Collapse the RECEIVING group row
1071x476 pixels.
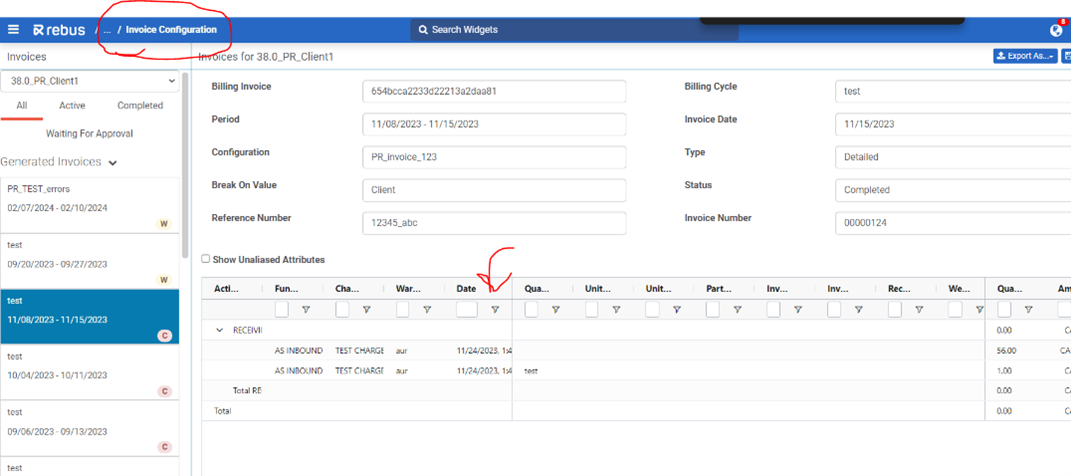220,330
